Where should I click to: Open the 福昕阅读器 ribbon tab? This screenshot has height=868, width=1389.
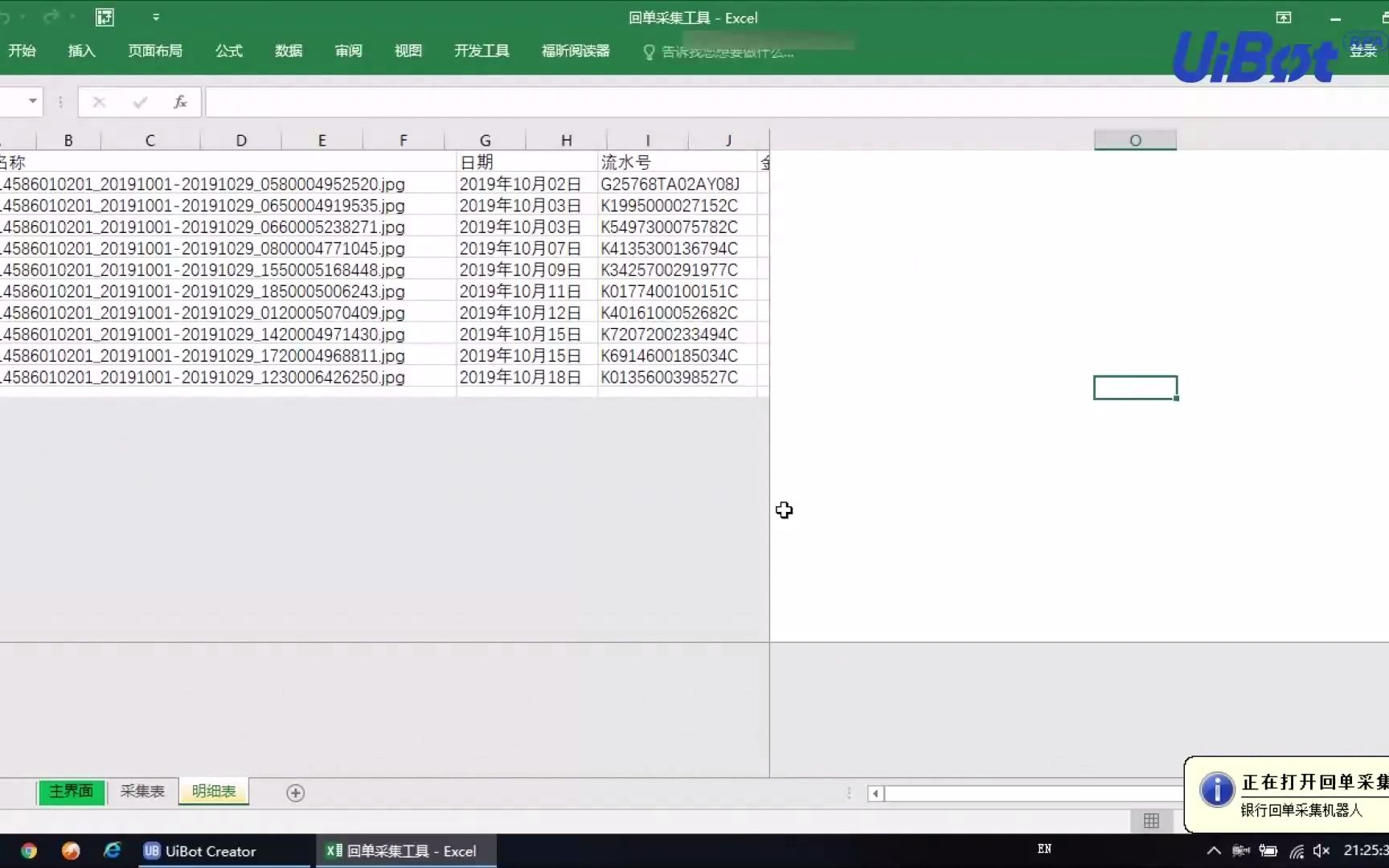coord(576,51)
